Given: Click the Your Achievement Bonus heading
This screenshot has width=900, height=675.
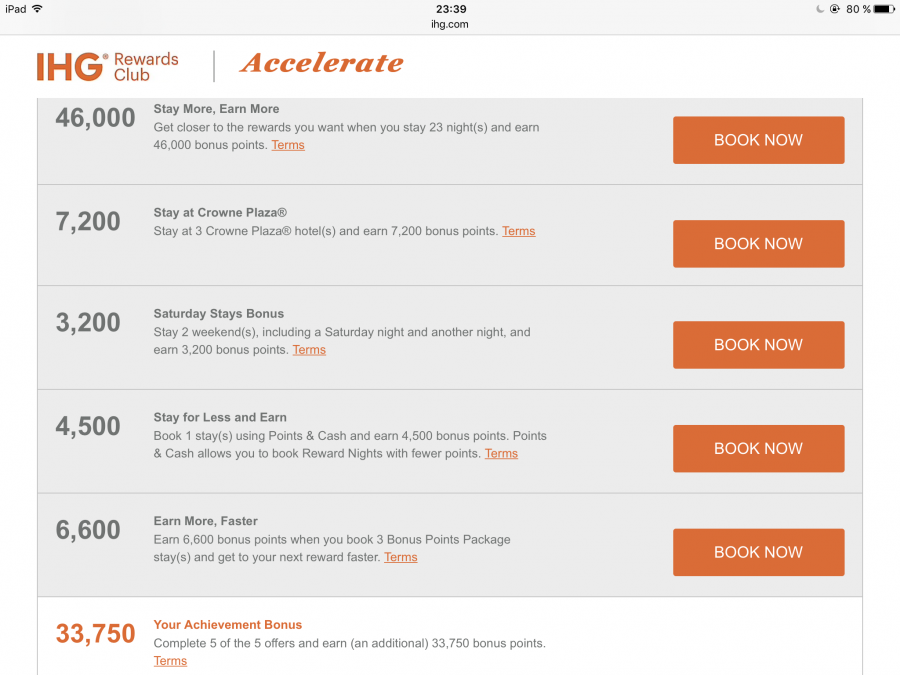Looking at the screenshot, I should [x=227, y=625].
